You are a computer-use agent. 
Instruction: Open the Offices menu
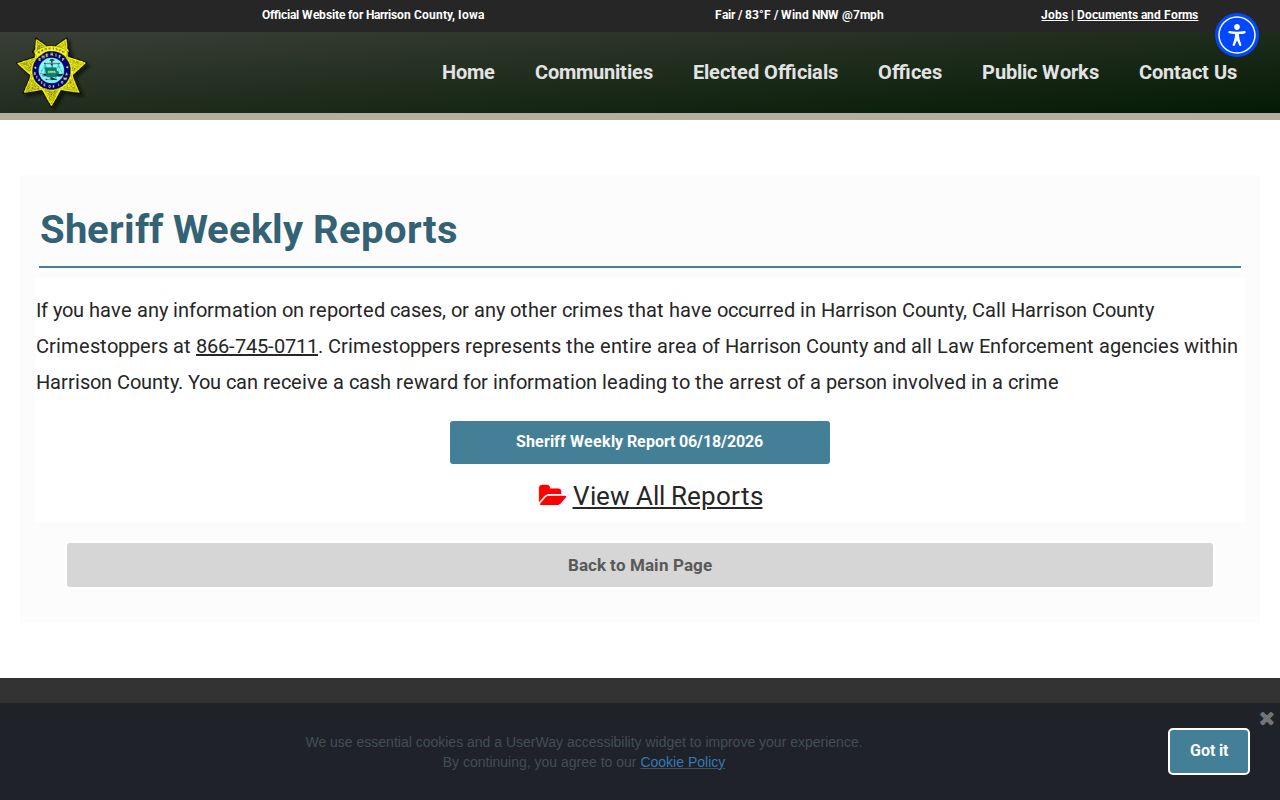pyautogui.click(x=910, y=72)
